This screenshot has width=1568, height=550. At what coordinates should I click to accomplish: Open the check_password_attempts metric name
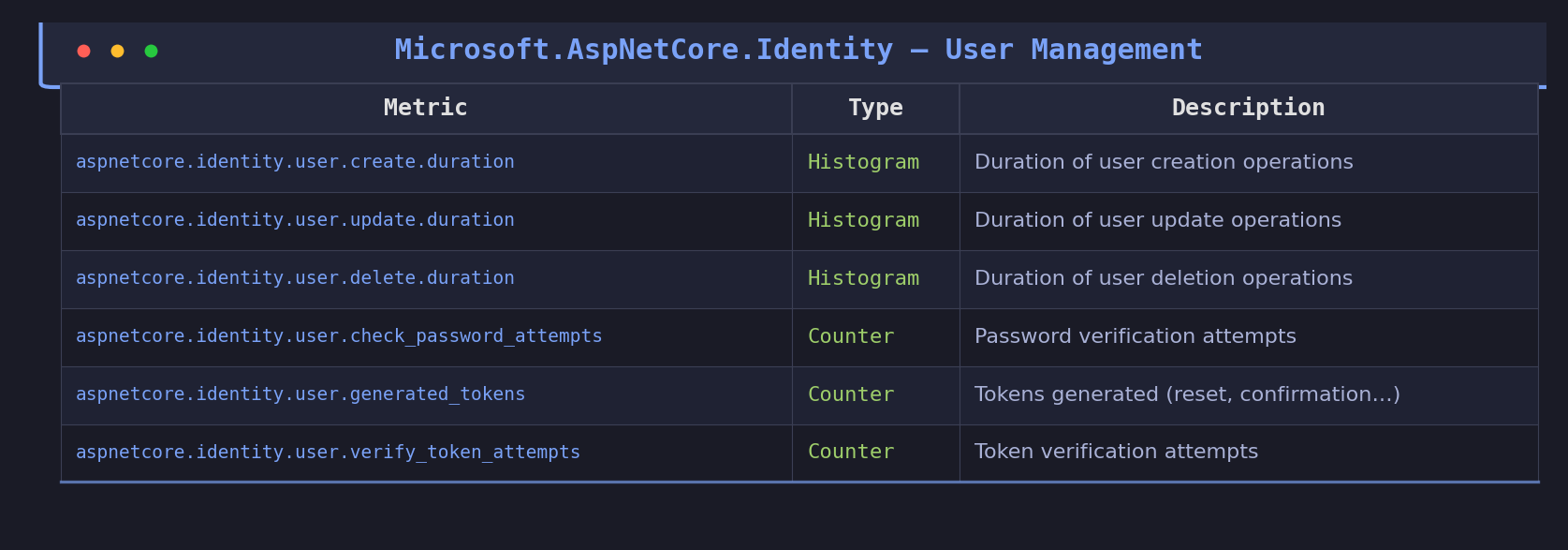coord(339,336)
